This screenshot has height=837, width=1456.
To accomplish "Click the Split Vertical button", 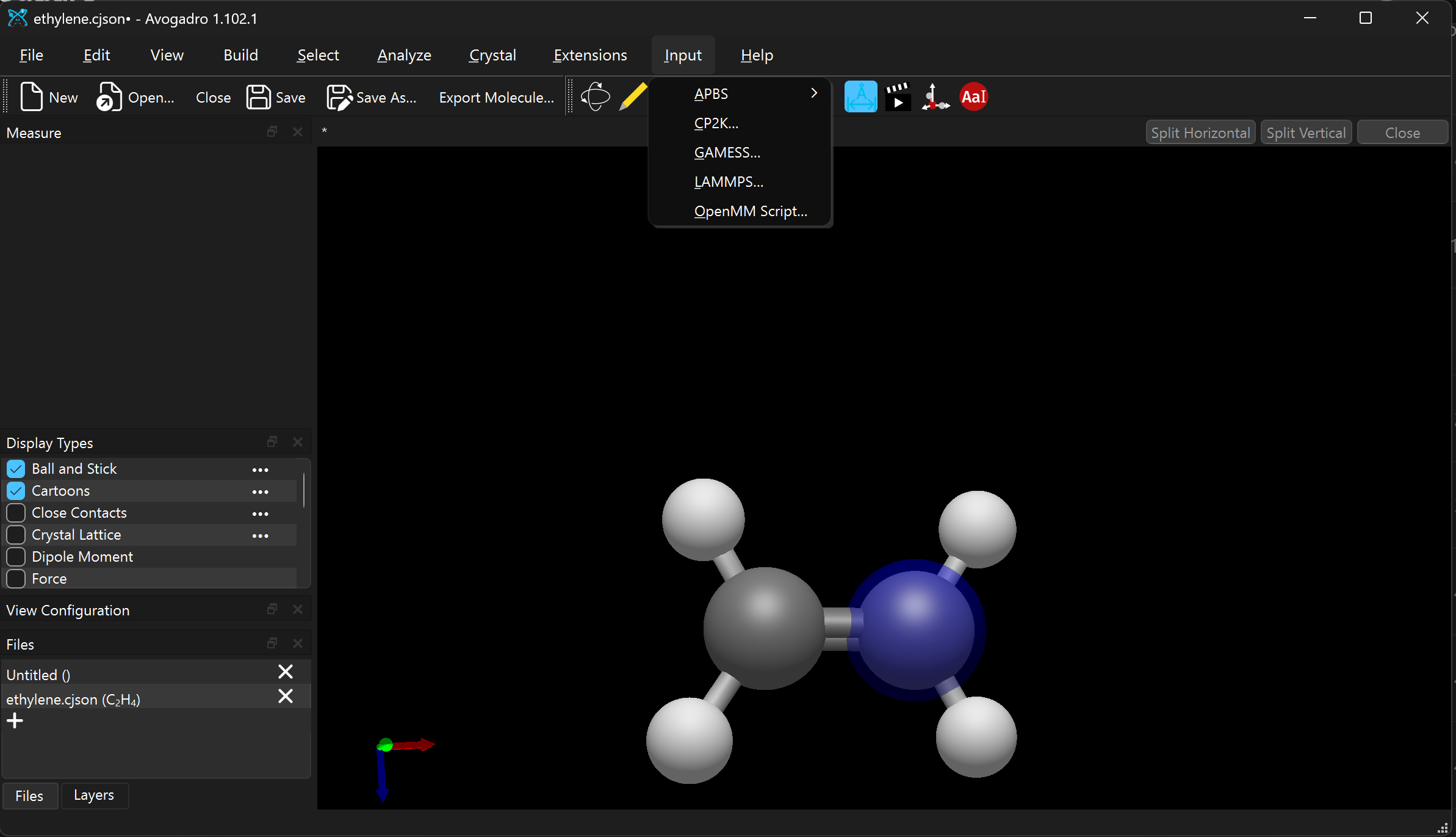I will pos(1306,133).
